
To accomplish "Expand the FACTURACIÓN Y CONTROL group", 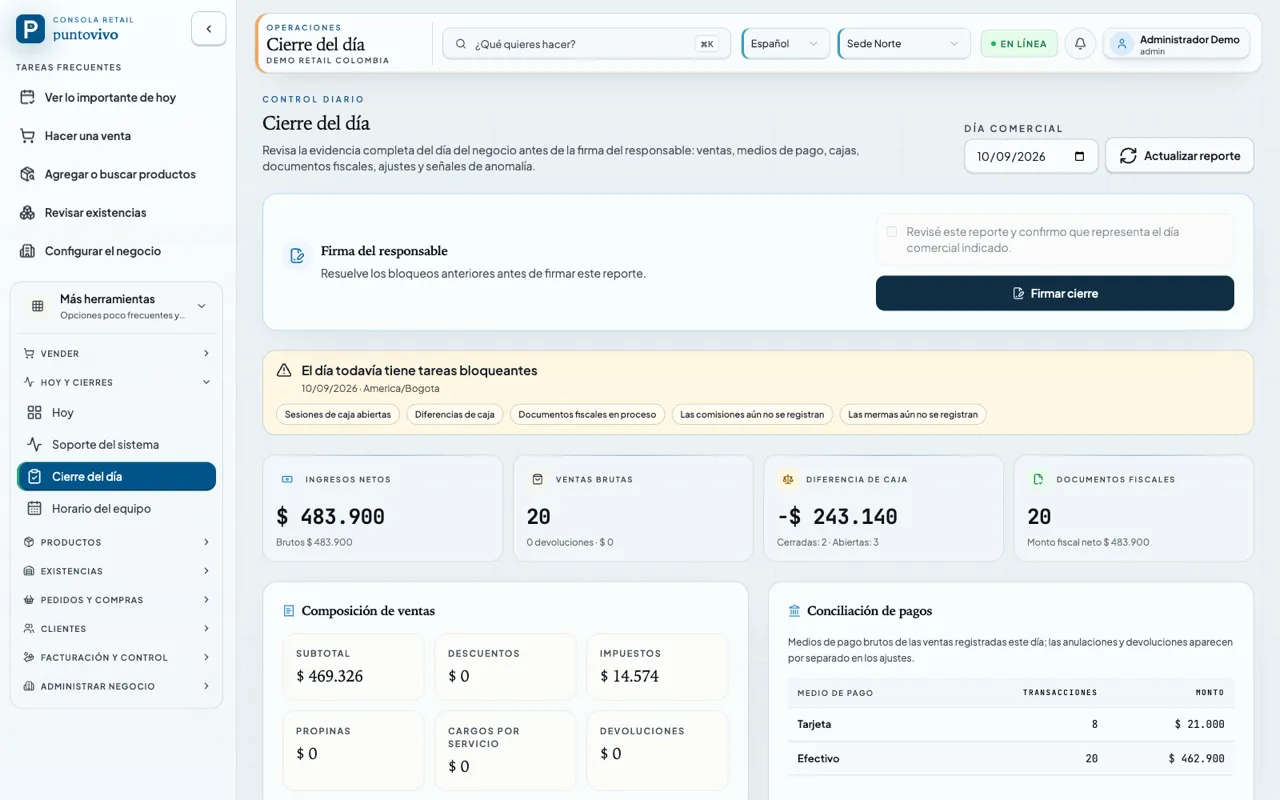I will point(117,658).
